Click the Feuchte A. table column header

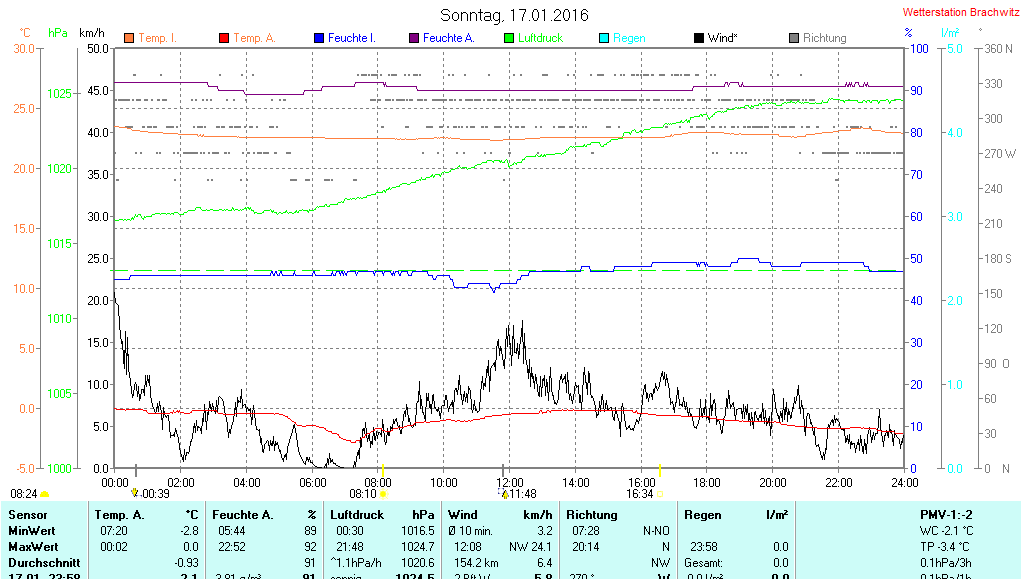242,514
